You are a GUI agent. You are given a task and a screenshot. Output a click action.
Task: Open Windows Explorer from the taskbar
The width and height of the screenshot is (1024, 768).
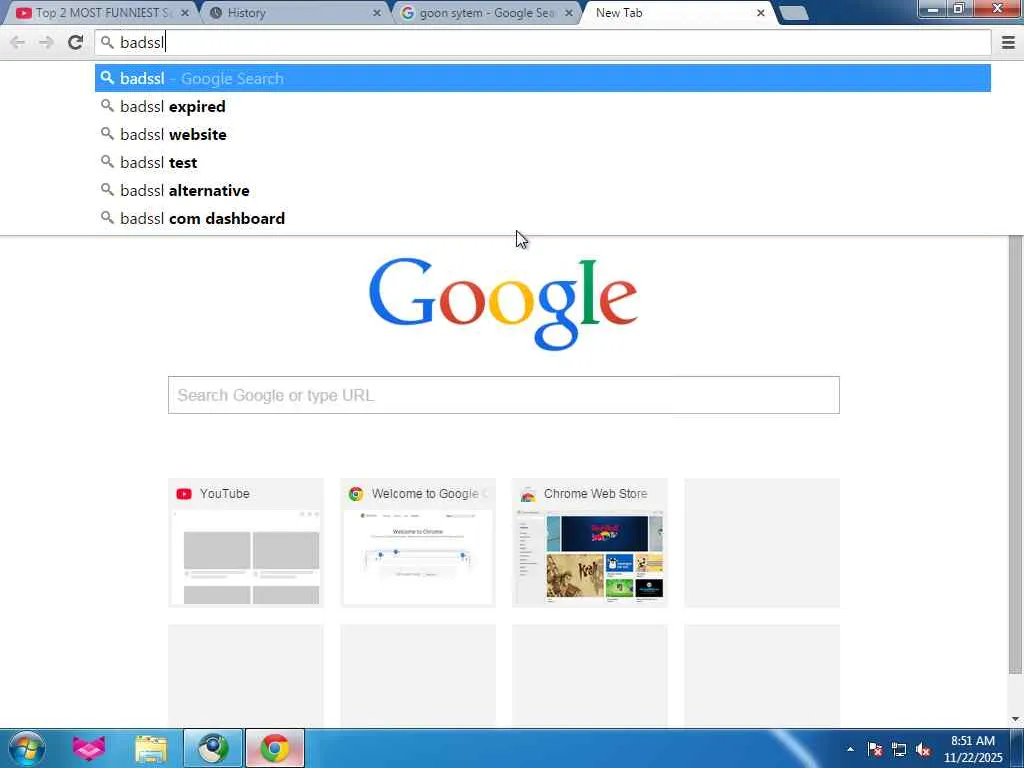pyautogui.click(x=151, y=748)
